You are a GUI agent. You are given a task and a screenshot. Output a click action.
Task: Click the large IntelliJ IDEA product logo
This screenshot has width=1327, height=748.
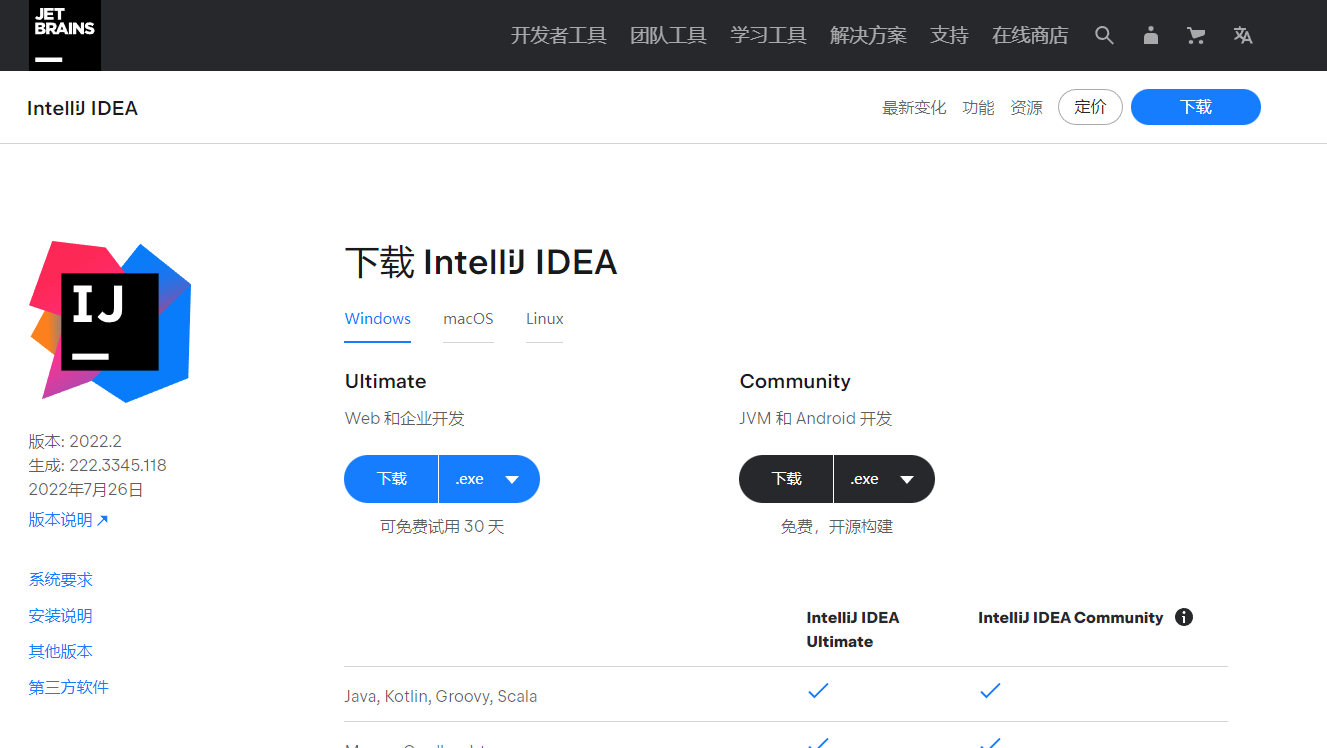[x=110, y=321]
